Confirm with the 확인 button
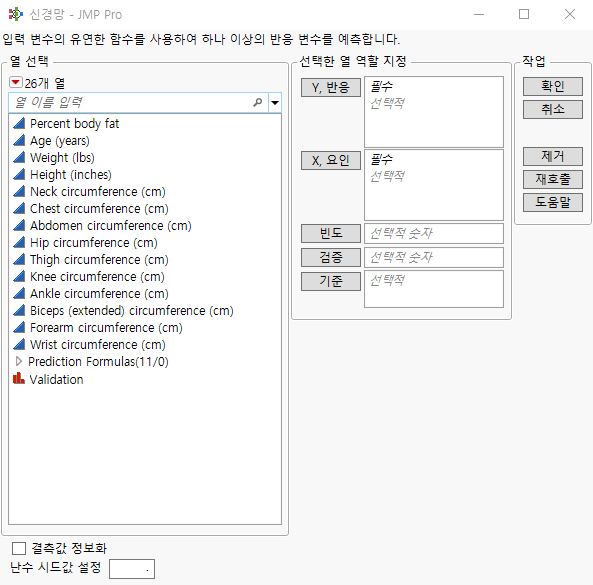Image resolution: width=593 pixels, height=585 pixels. (553, 87)
